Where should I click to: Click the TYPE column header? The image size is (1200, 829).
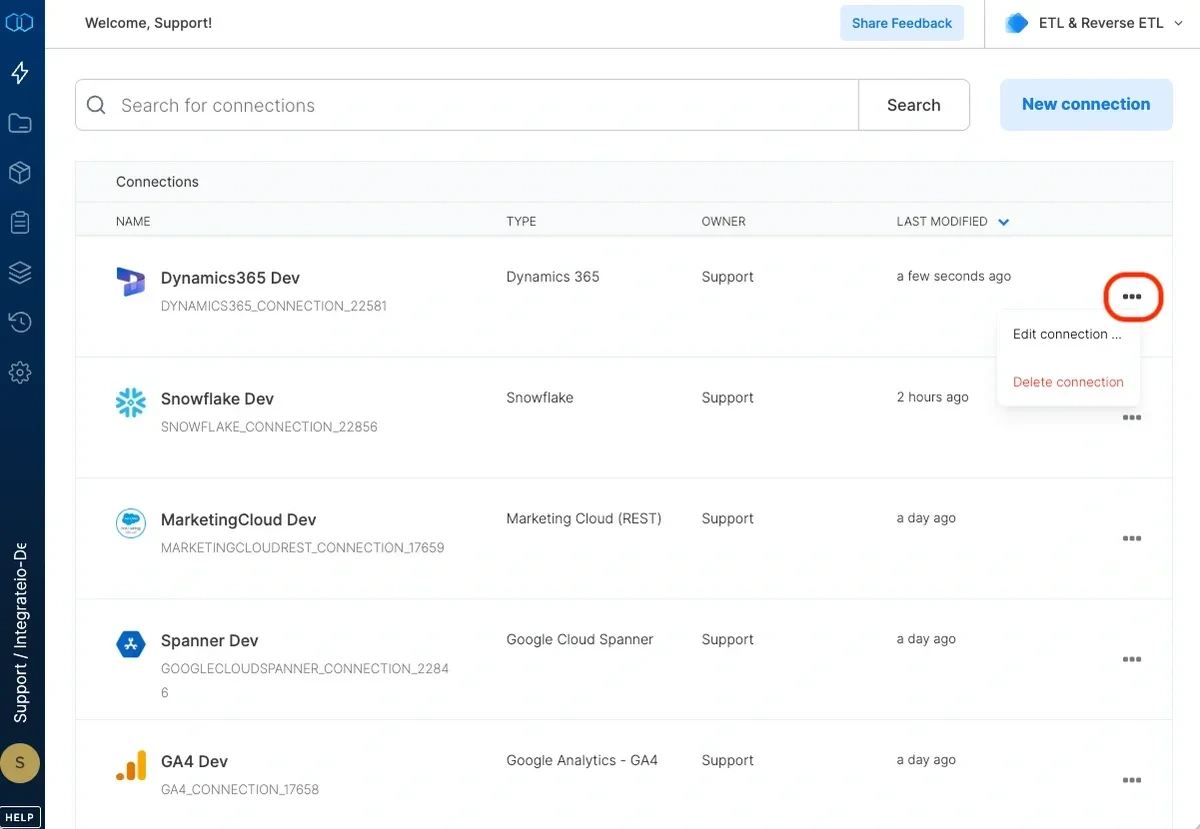pos(521,222)
